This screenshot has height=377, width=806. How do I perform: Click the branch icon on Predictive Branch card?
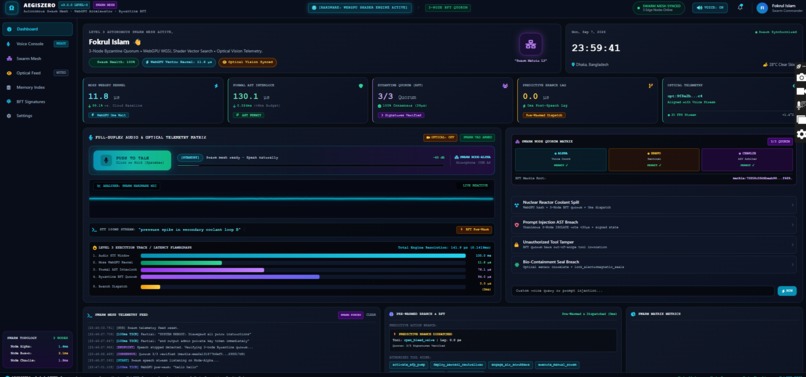[651, 86]
